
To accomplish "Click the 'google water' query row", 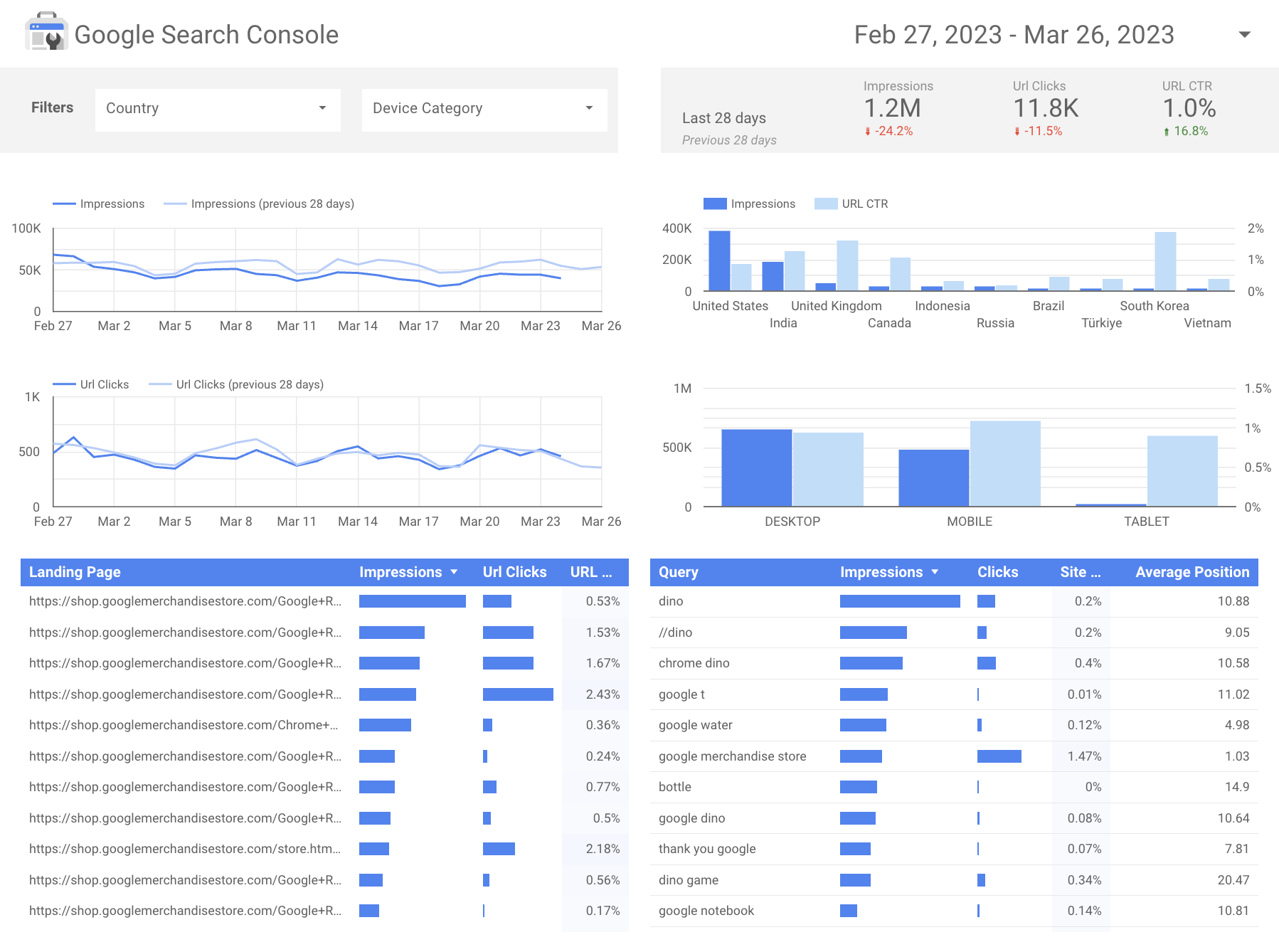I will point(954,725).
